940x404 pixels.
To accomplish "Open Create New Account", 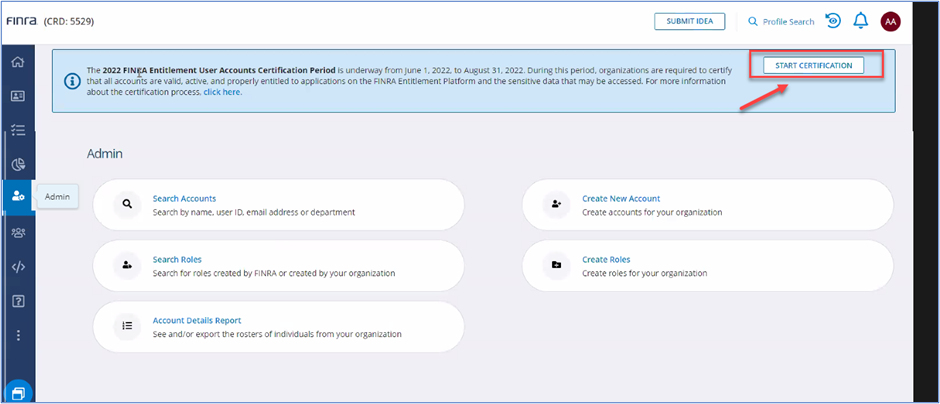I will click(x=620, y=199).
